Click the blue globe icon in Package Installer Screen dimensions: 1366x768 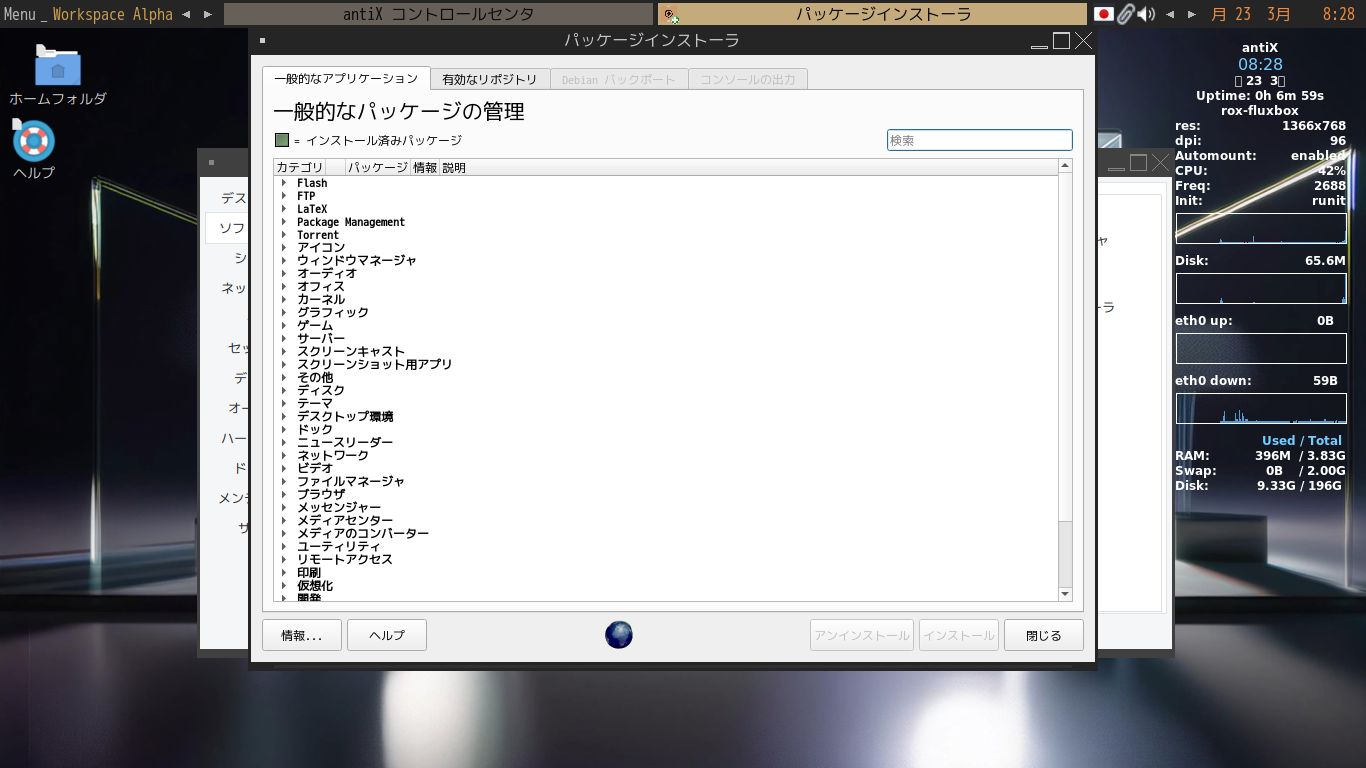[618, 634]
